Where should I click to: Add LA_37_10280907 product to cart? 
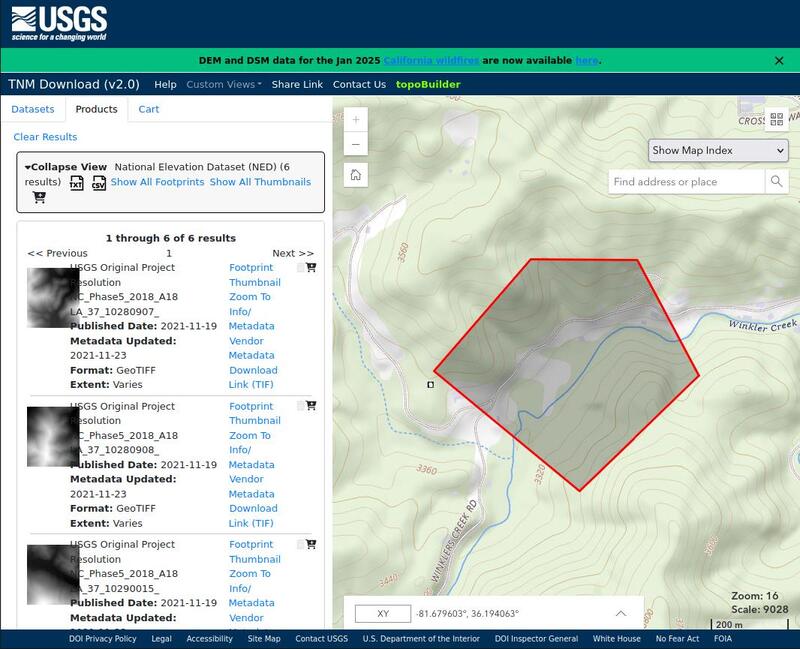(x=311, y=267)
